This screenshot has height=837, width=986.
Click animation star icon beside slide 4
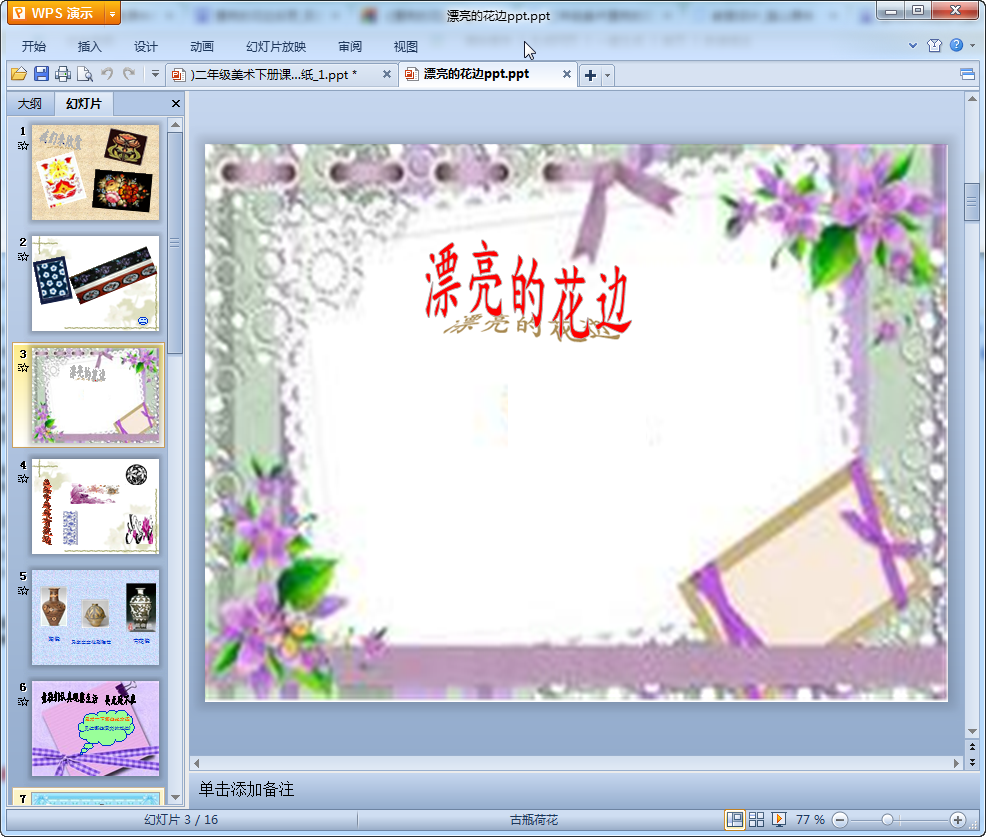(23, 479)
